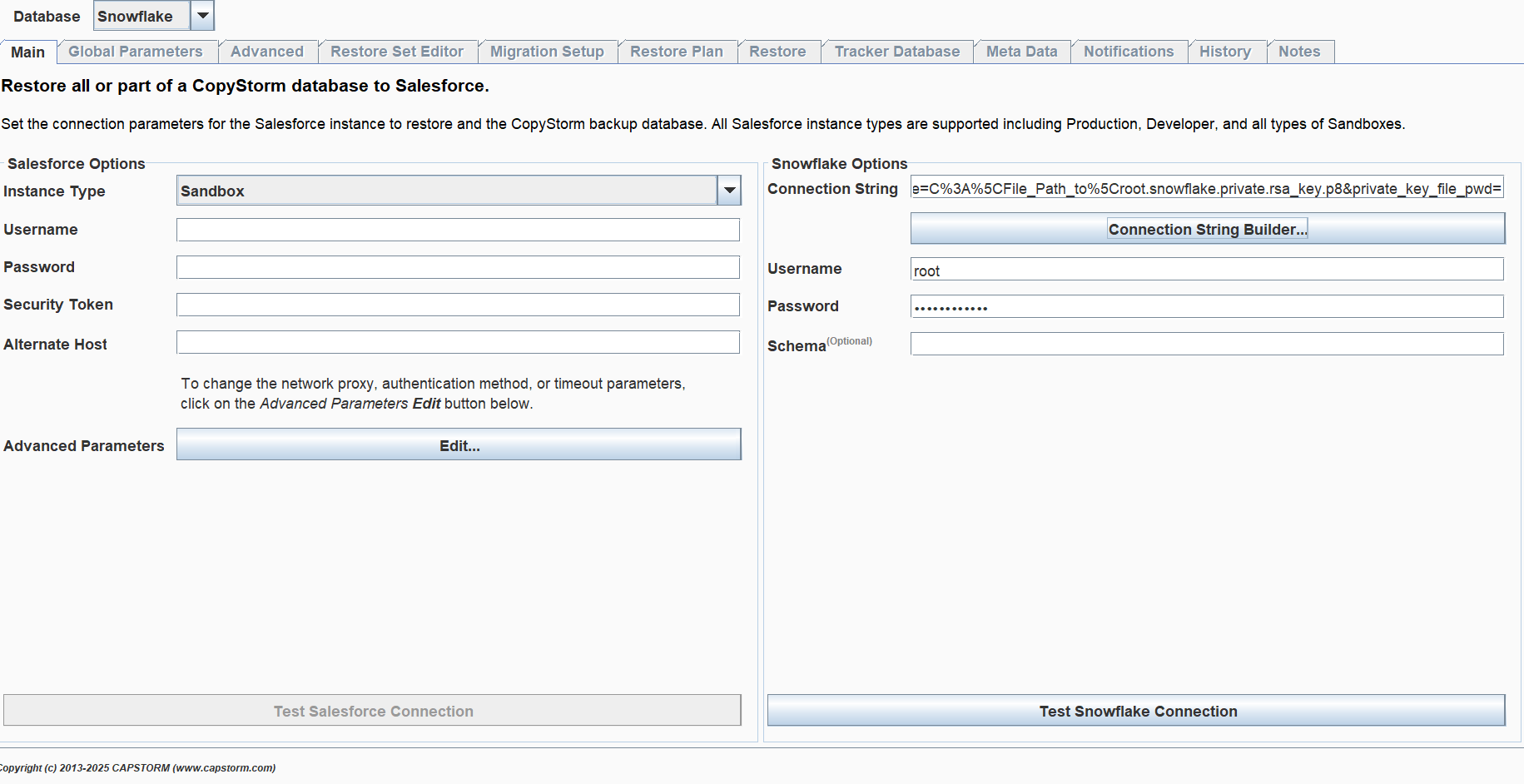Open the Connection String Builder
Screen dimensions: 1524x784
[x=1208, y=229]
